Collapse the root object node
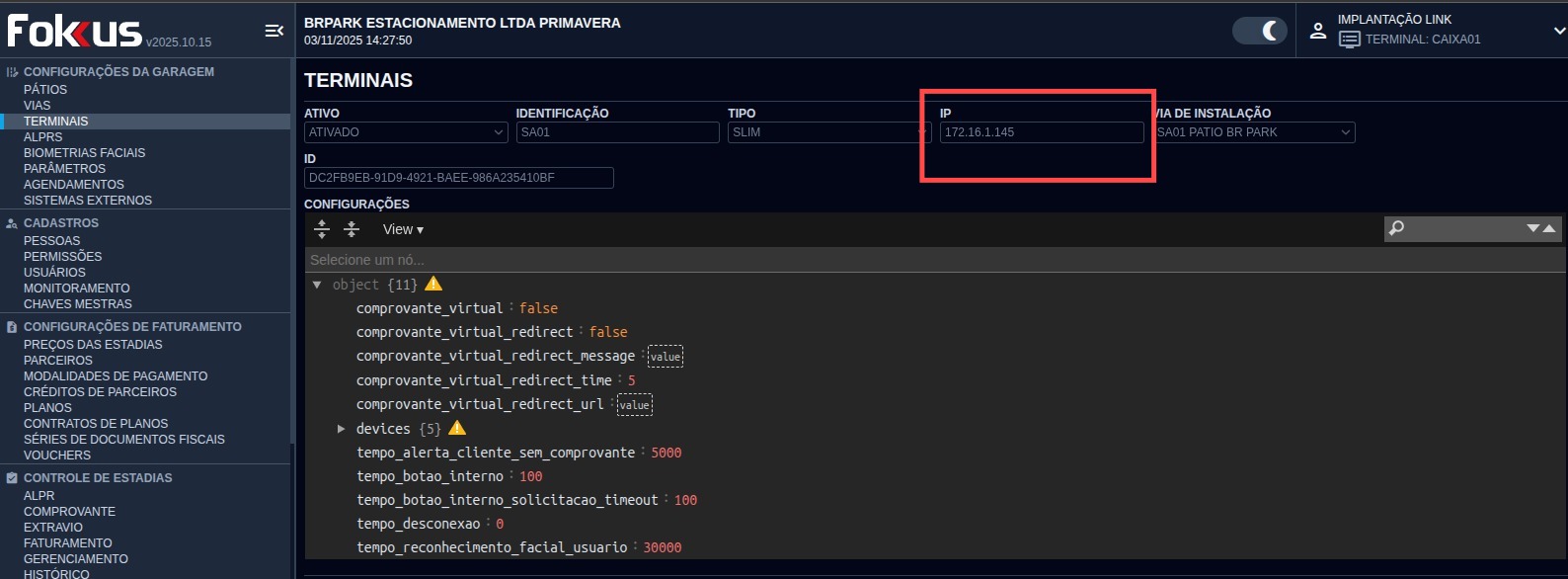This screenshot has width=1568, height=579. pos(317,285)
